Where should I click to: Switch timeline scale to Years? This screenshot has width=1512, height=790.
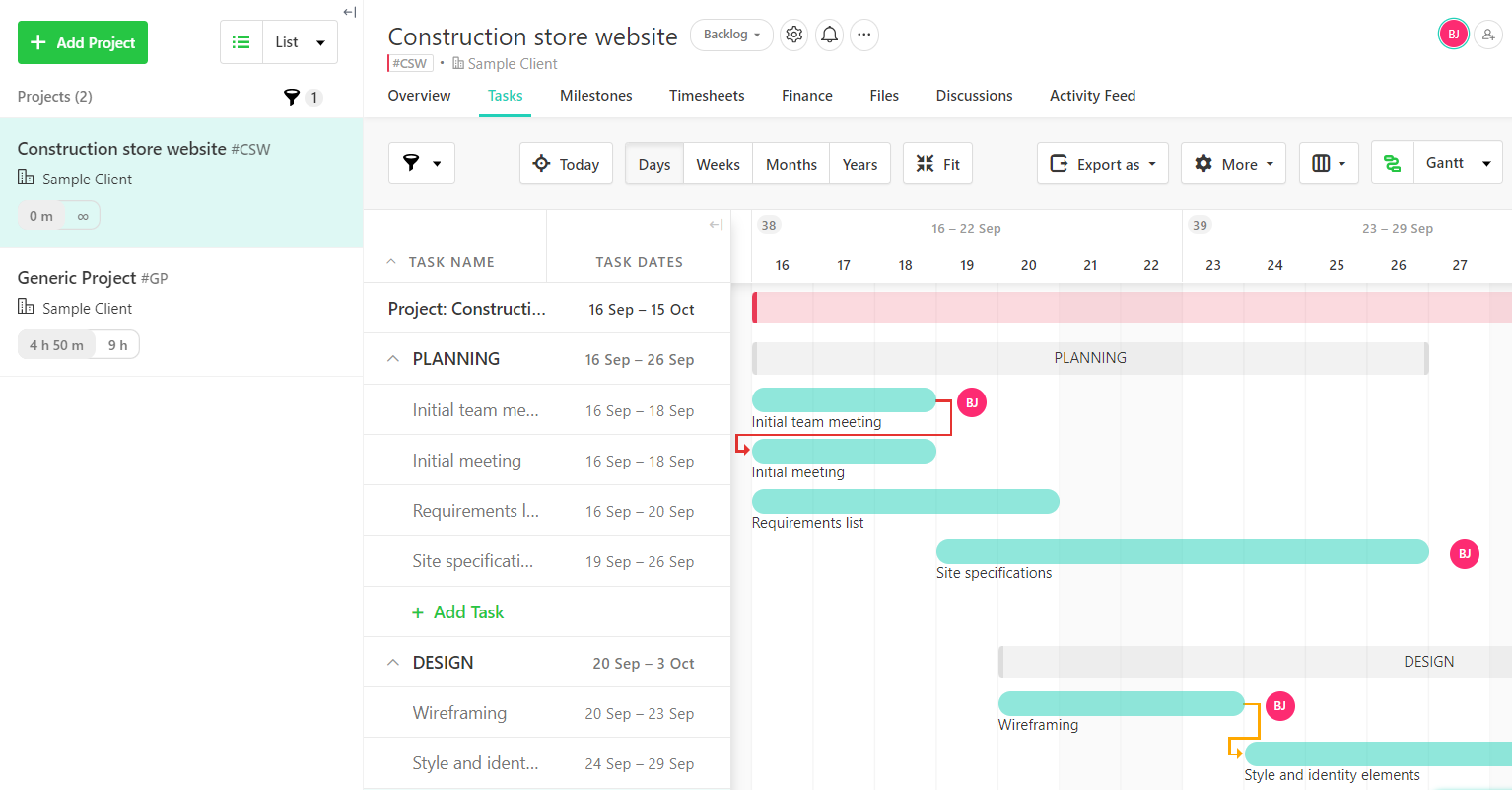tap(859, 164)
